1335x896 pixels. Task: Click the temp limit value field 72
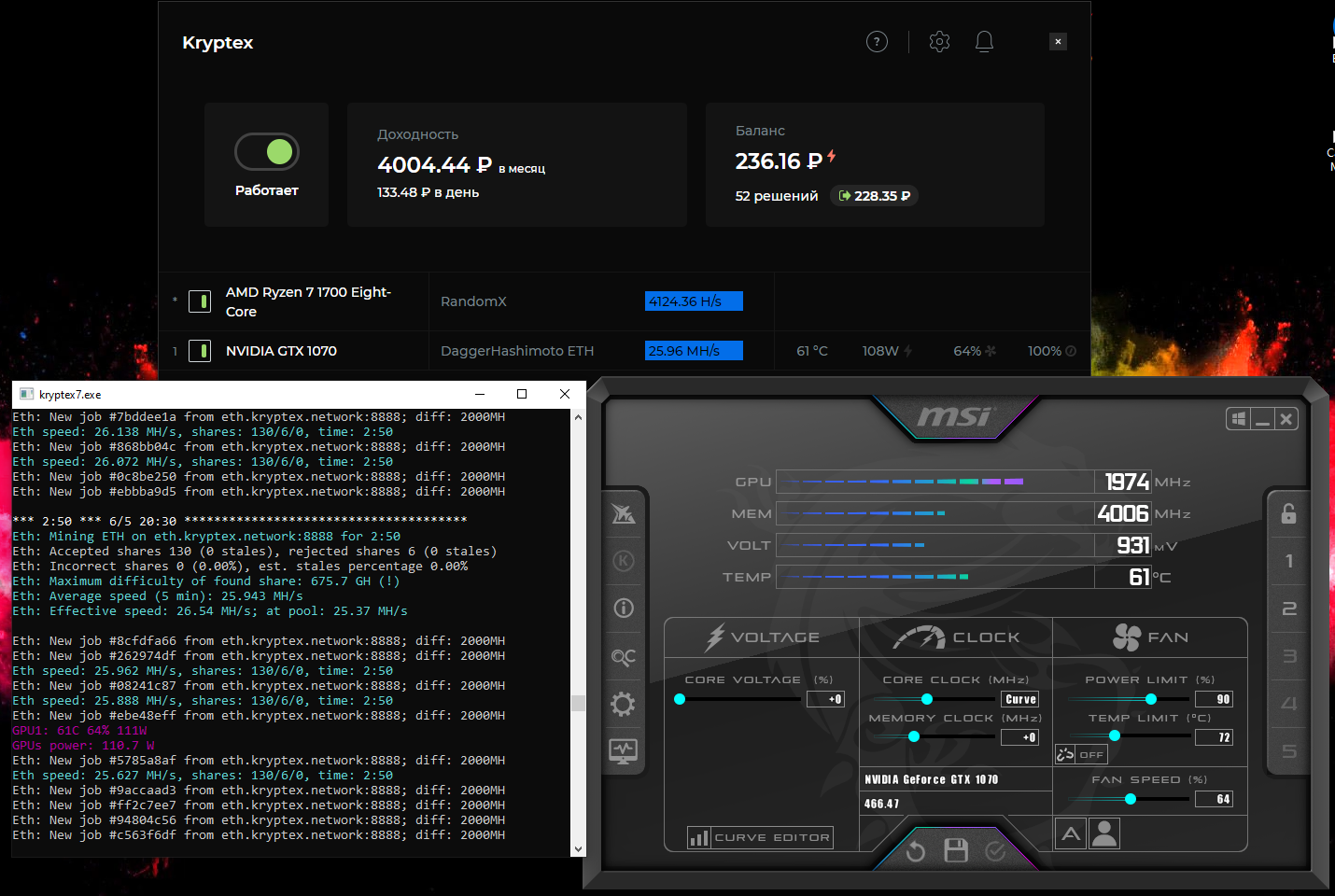pyautogui.click(x=1215, y=737)
